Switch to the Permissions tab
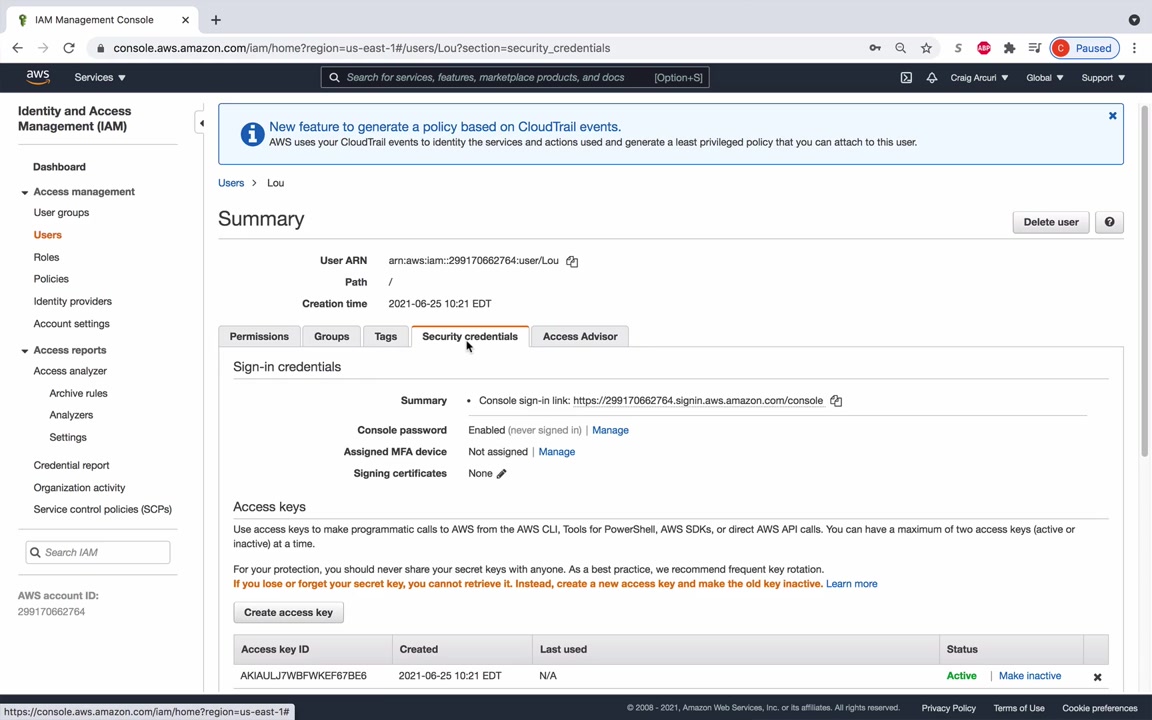This screenshot has height=720, width=1152. pyautogui.click(x=259, y=336)
